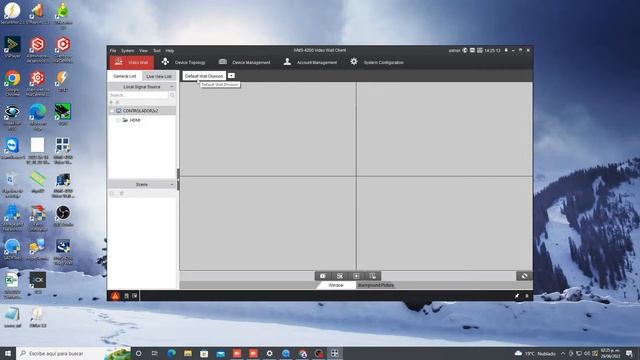Open the TeamViewer desktop shortcut

click(12, 149)
